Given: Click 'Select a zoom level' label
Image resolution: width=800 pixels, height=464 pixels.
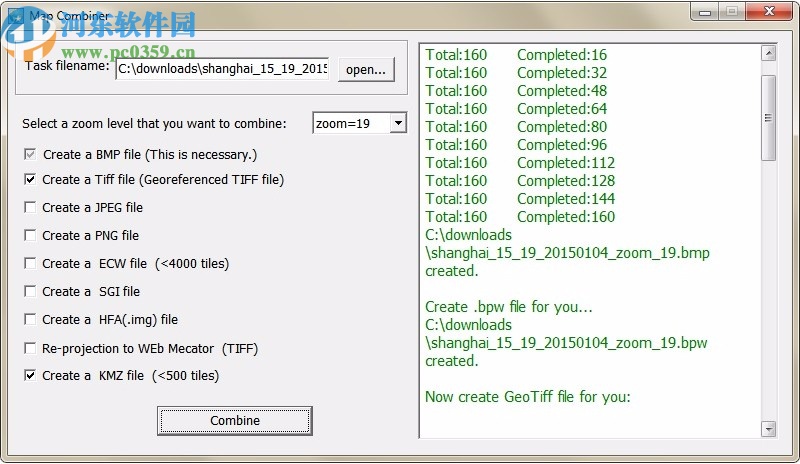Looking at the screenshot, I should (154, 124).
